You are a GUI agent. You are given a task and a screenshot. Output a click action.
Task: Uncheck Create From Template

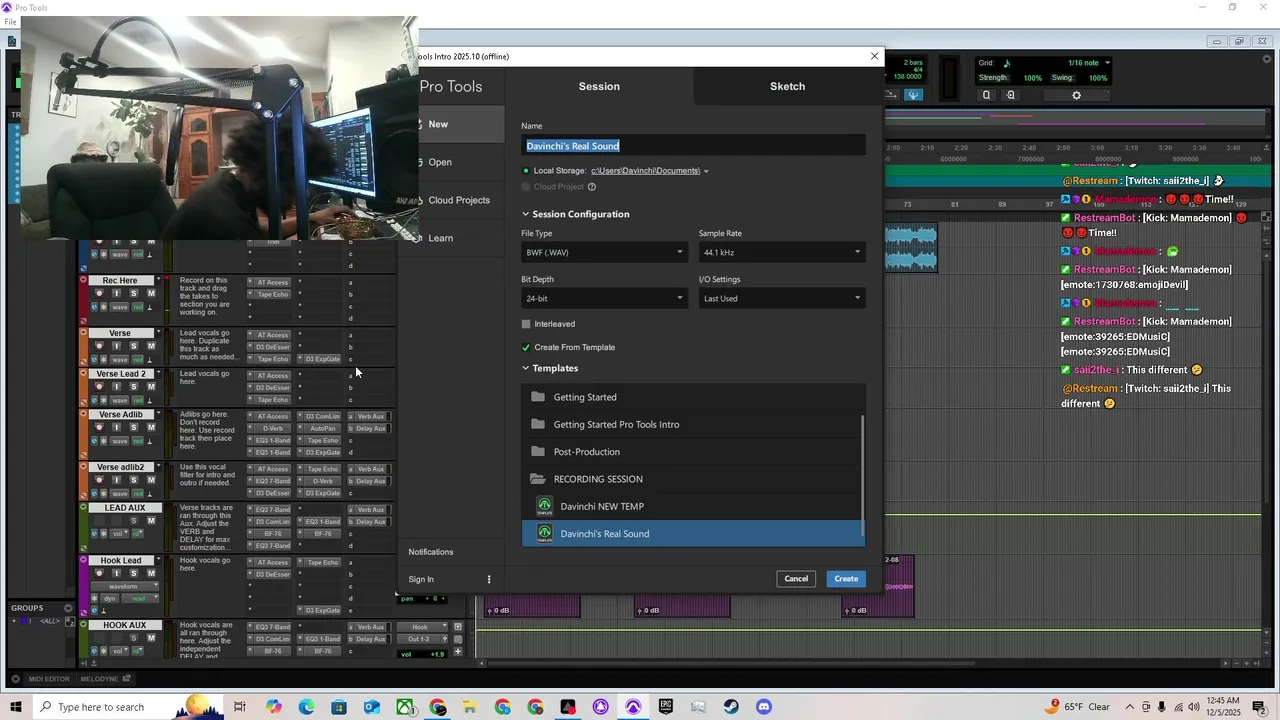526,347
